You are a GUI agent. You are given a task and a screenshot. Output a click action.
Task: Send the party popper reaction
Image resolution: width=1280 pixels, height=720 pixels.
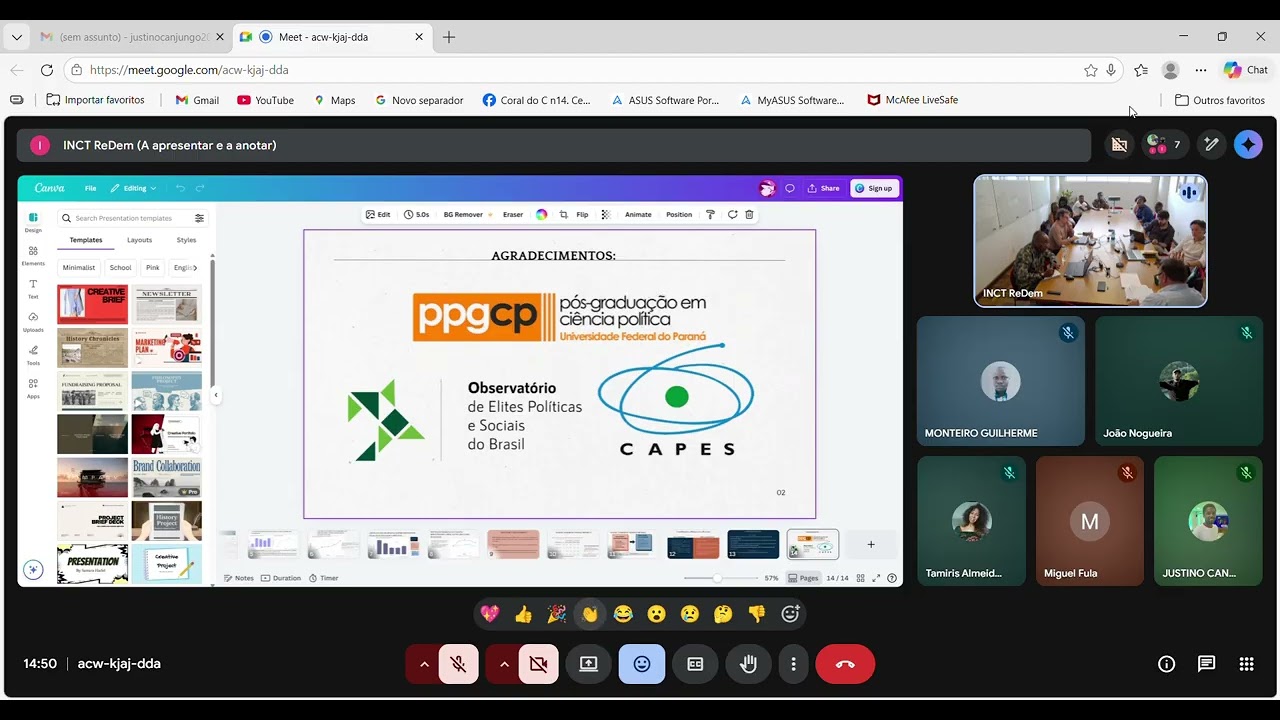pyautogui.click(x=557, y=614)
